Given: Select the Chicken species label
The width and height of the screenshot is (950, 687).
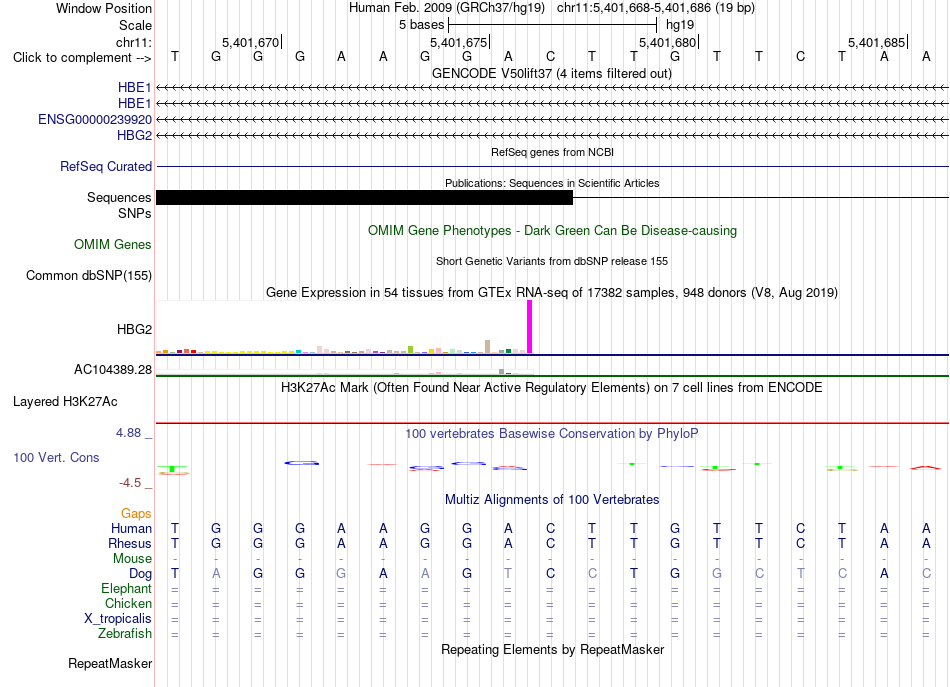Looking at the screenshot, I should pyautogui.click(x=128, y=603).
